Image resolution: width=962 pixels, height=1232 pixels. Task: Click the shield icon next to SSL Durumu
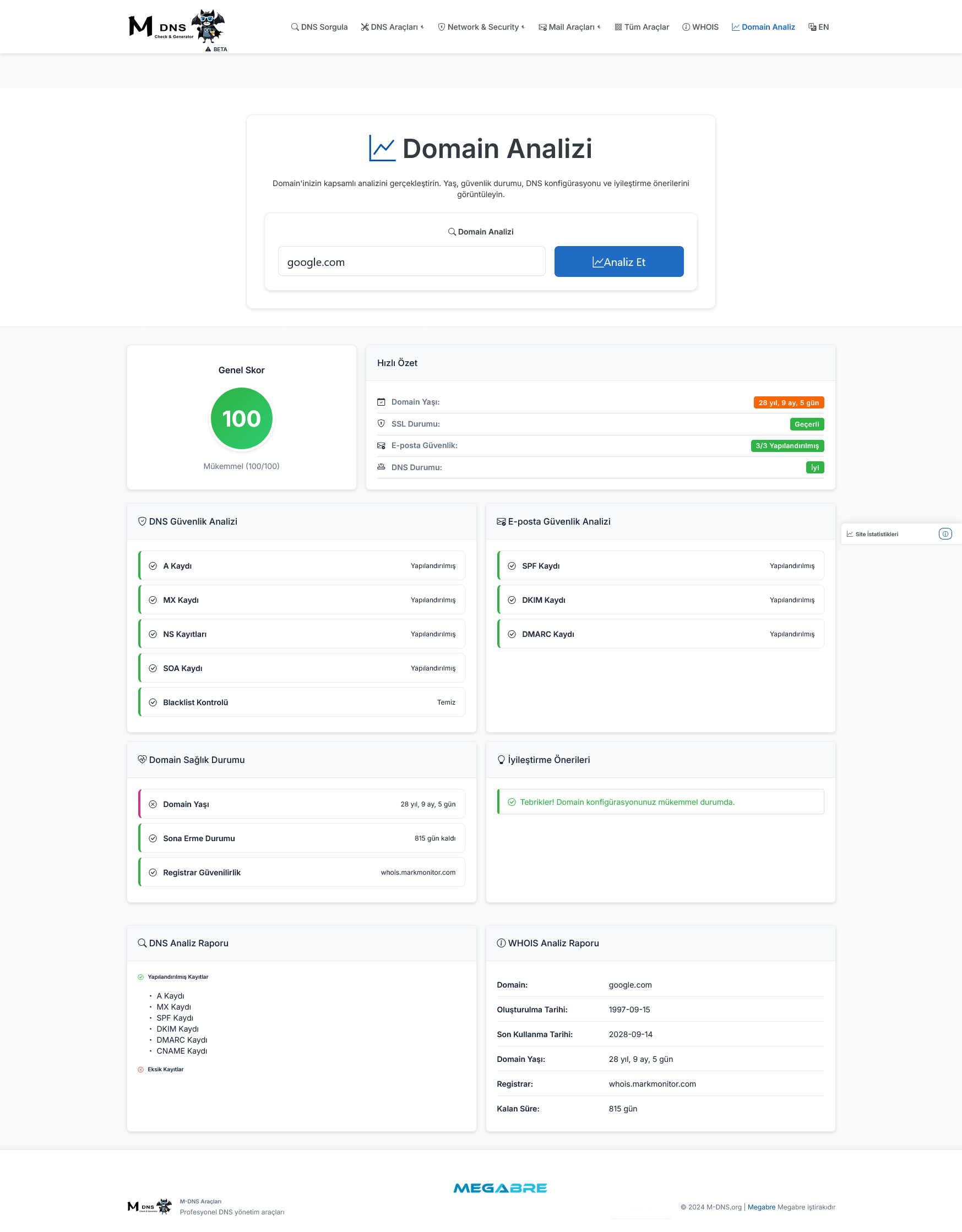point(382,424)
